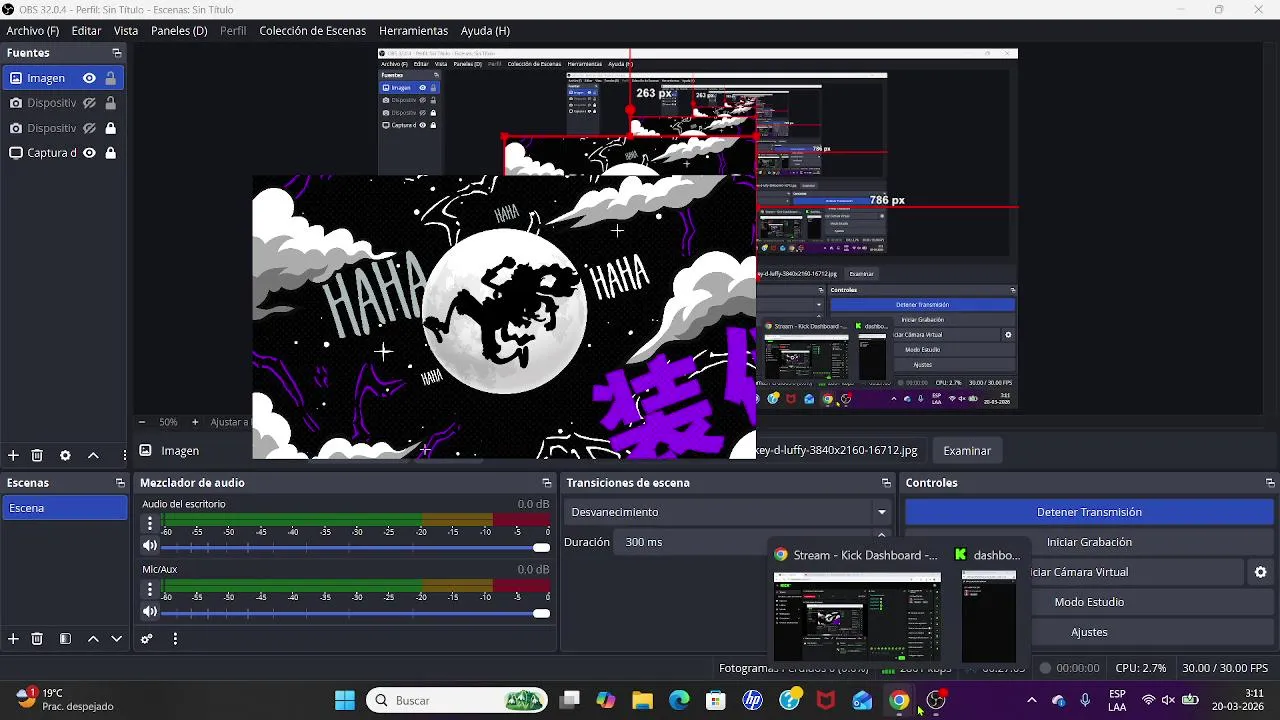This screenshot has height=720, width=1280.
Task: Mute Mic/Aux speaker icon
Action: (150, 611)
